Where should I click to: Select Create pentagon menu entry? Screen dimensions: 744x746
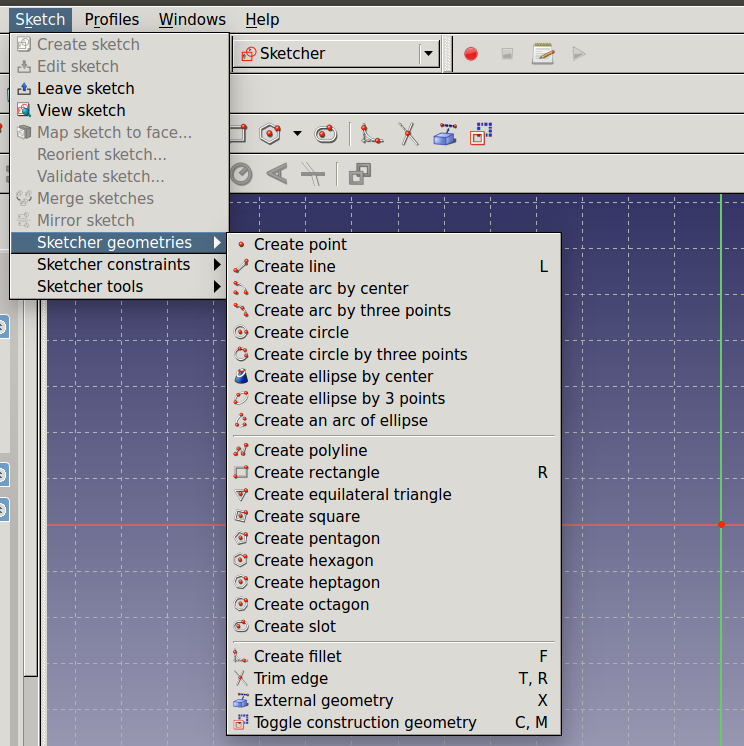[394, 539]
